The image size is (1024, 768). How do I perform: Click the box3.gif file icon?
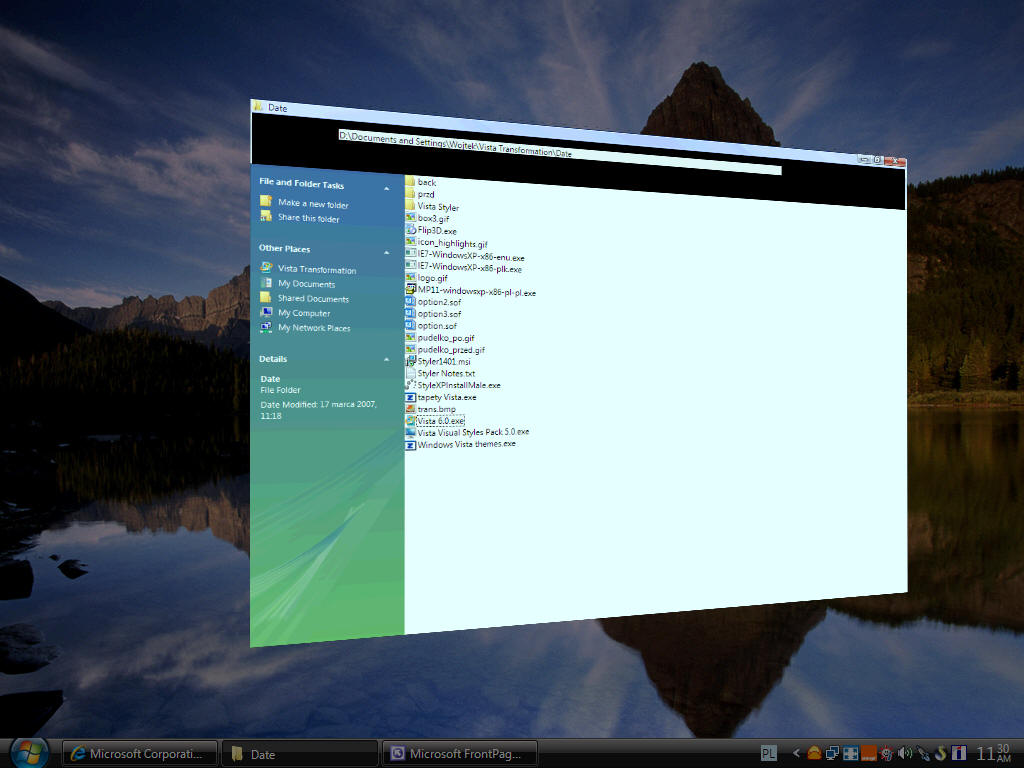(x=410, y=217)
